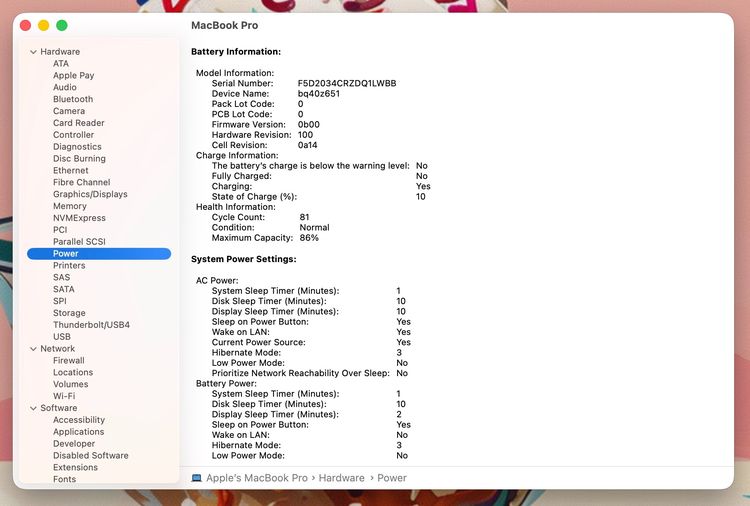750x506 pixels.
Task: Click device name bq40z651
Action: [x=319, y=94]
